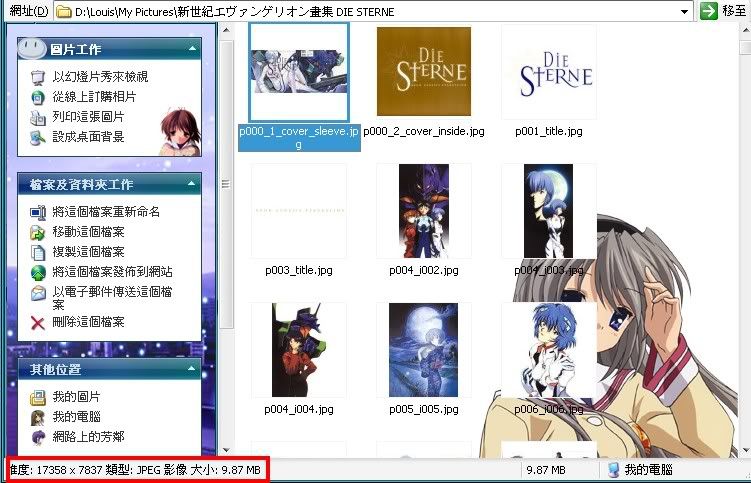Click 刪除這個檔案 link
This screenshot has height=483, width=751.
pyautogui.click(x=88, y=322)
